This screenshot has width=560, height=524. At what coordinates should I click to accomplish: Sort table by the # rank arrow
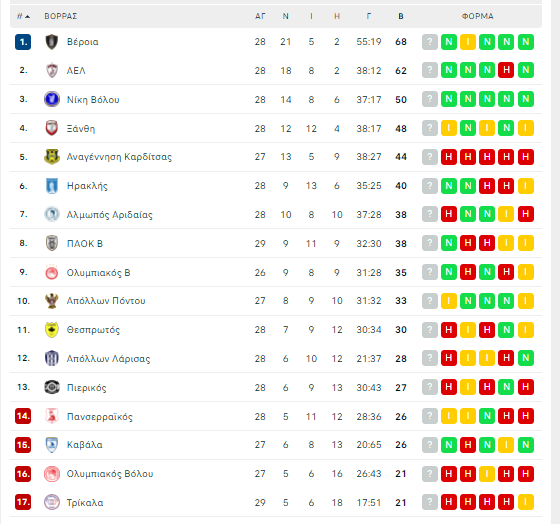tap(24, 16)
